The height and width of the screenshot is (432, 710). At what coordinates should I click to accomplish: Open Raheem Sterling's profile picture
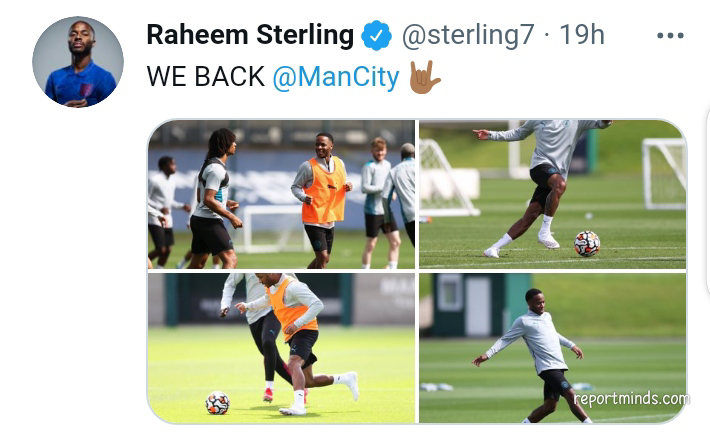click(78, 62)
